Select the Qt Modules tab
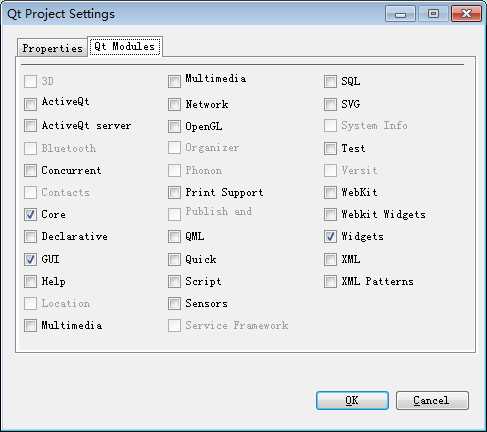Image resolution: width=487 pixels, height=432 pixels. point(125,46)
